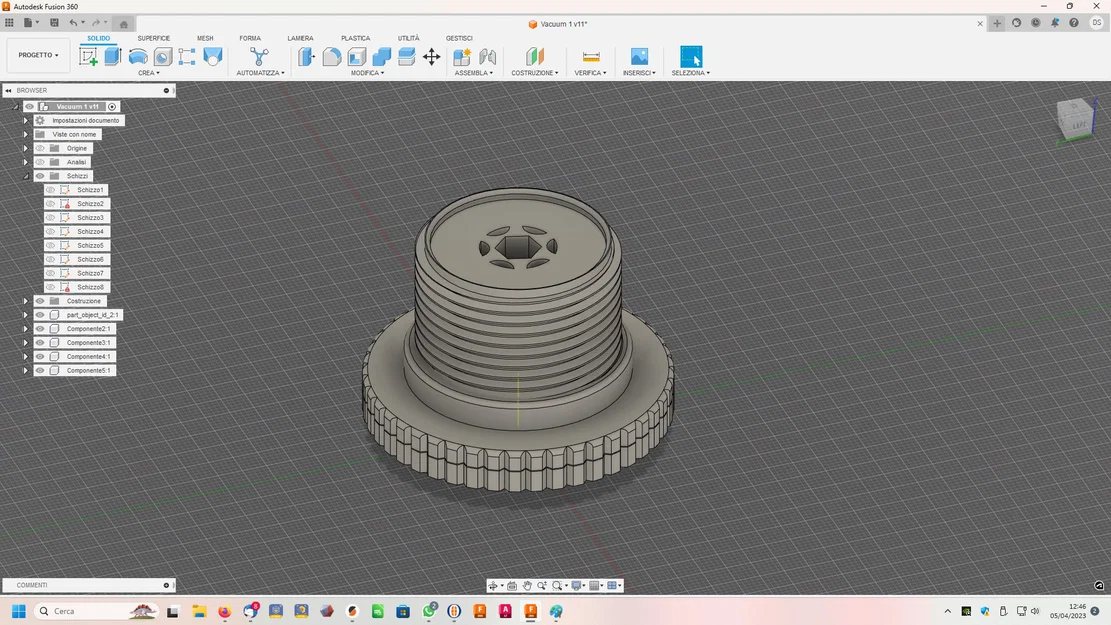Expand the Costruzione folder

pos(26,301)
